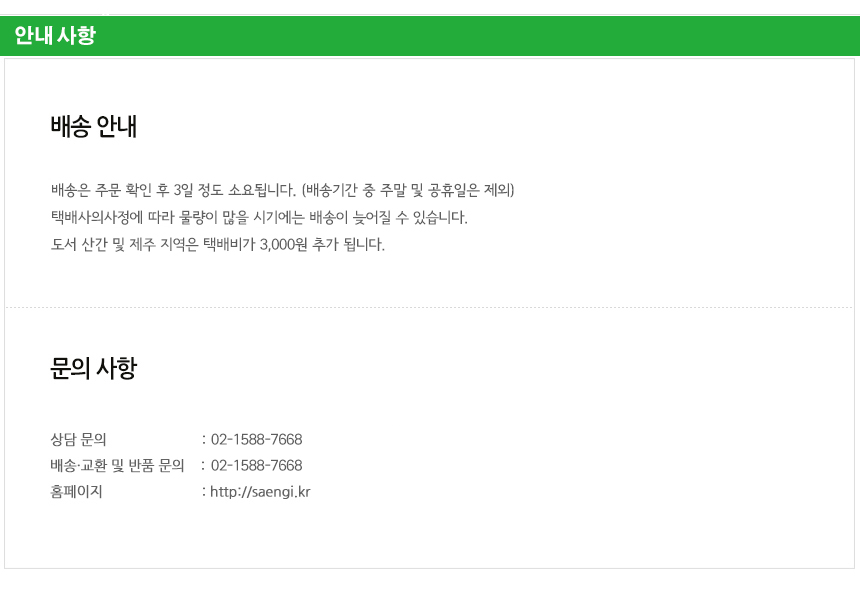This screenshot has width=860, height=592.
Task: Click the text about 택배사의사정 delays
Action: click(259, 217)
